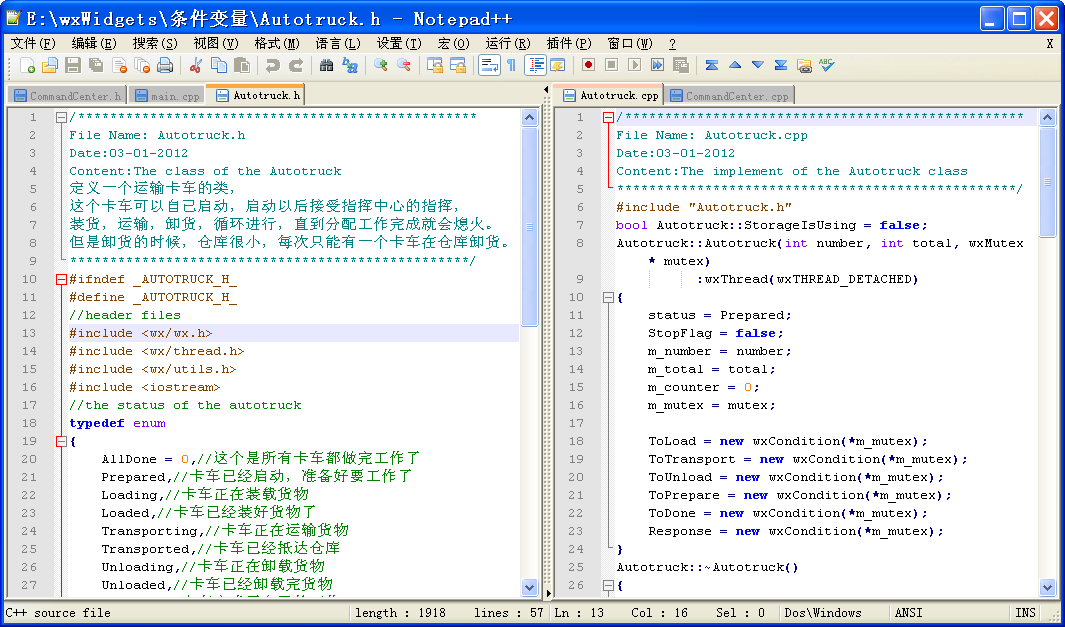Start macro recording with the red dot

[x=588, y=65]
